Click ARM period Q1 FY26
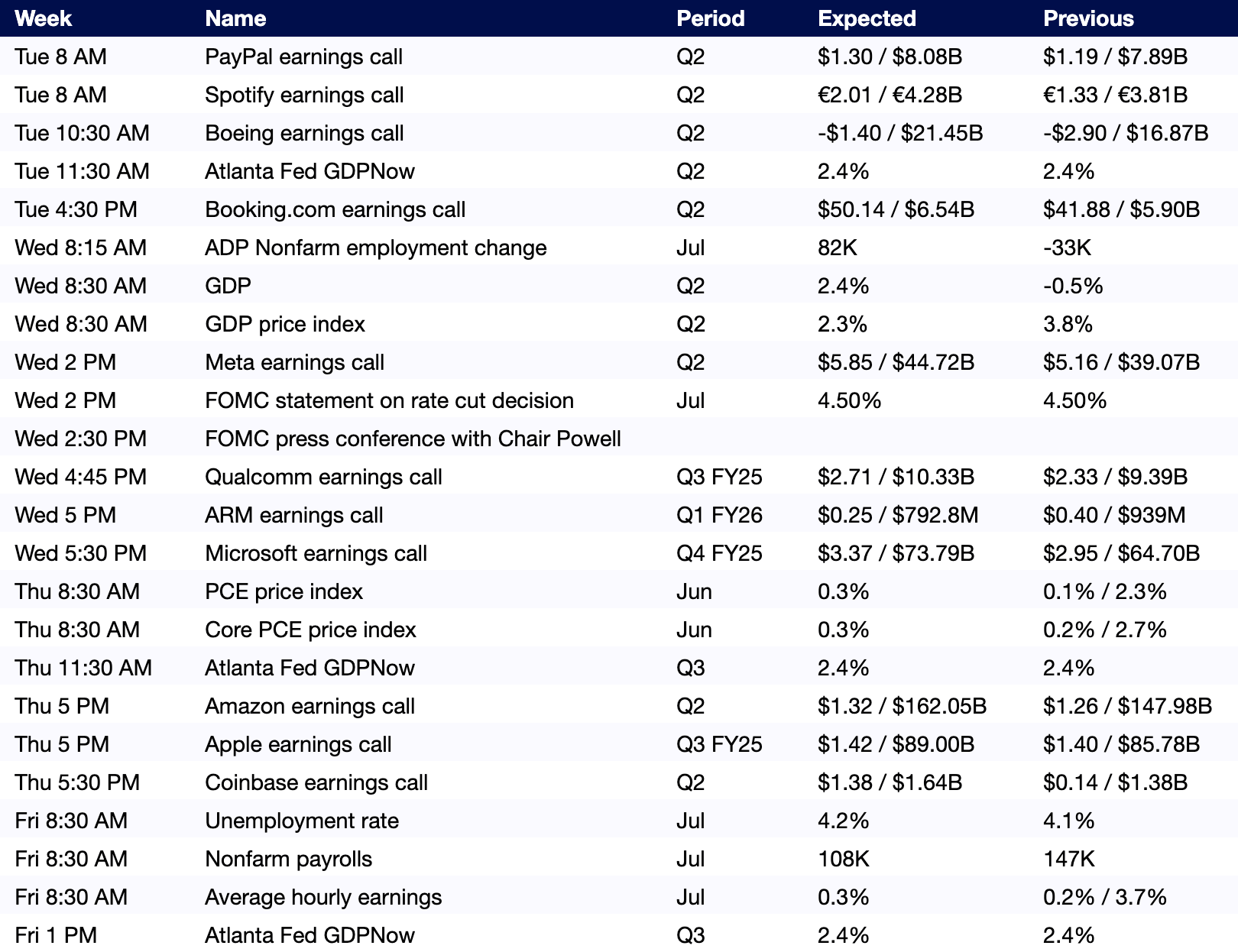 pos(719,515)
